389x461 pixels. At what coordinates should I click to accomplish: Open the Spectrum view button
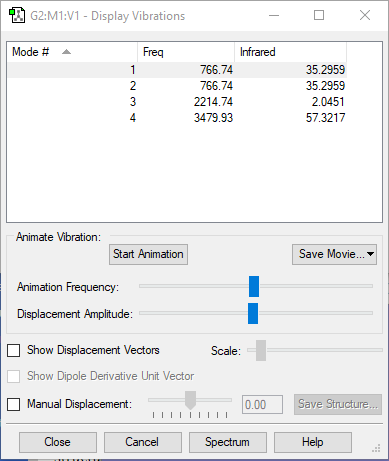228,442
